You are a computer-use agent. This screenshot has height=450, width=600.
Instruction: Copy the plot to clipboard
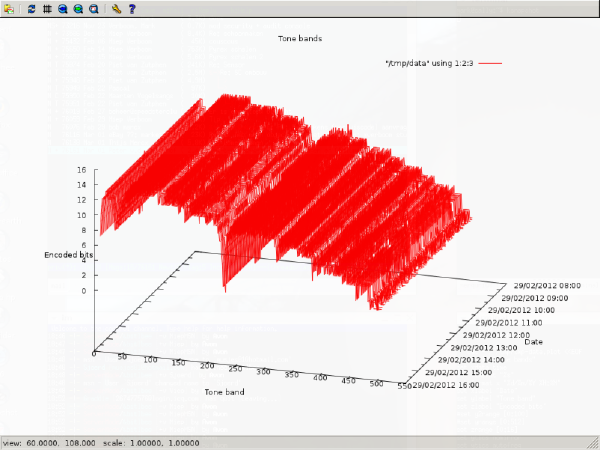pos(9,9)
